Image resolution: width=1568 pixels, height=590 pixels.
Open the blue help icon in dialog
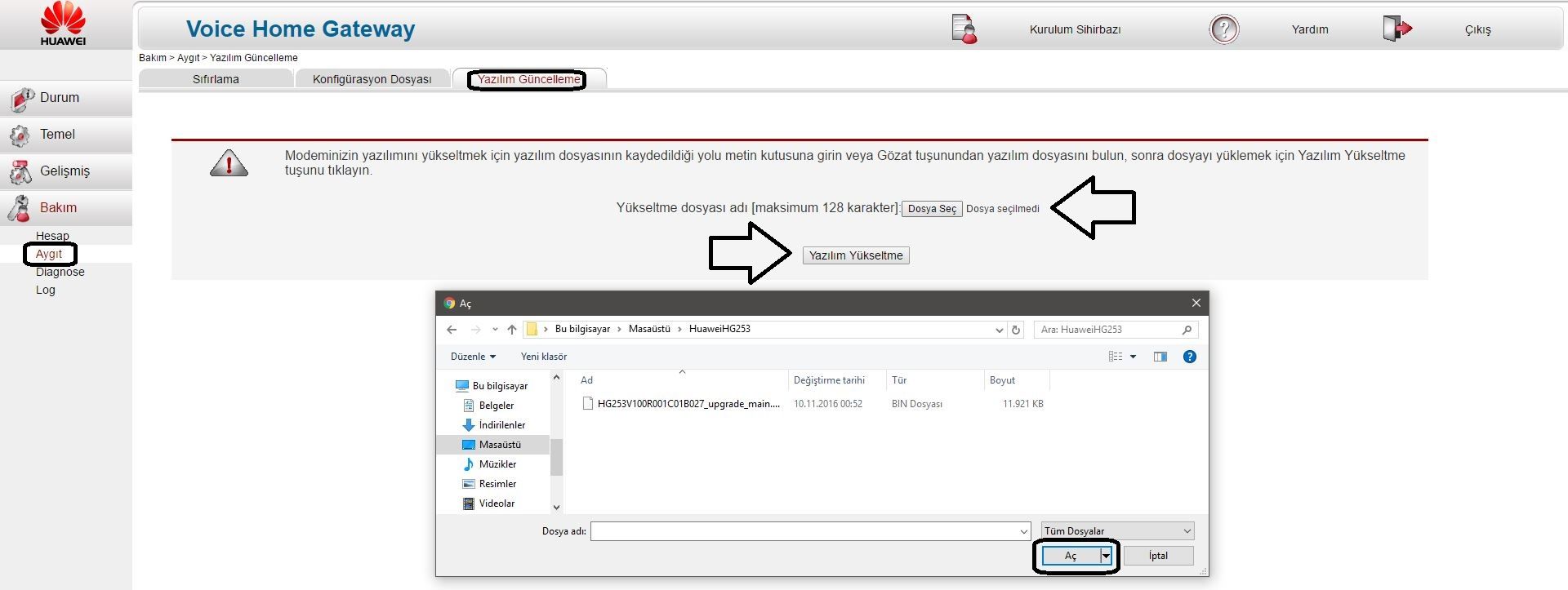click(1190, 357)
